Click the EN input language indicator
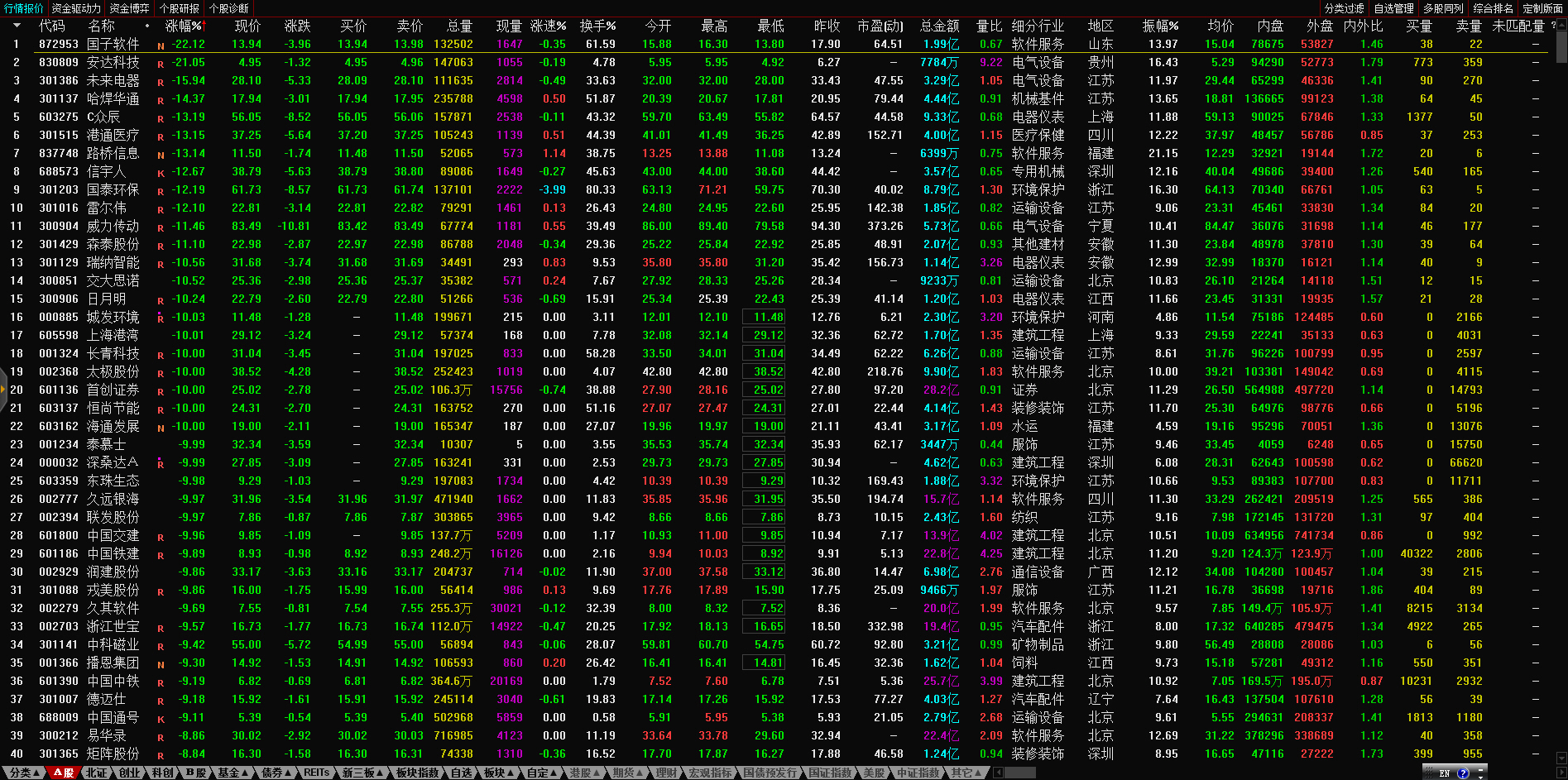The height and width of the screenshot is (780, 1568). [1444, 773]
